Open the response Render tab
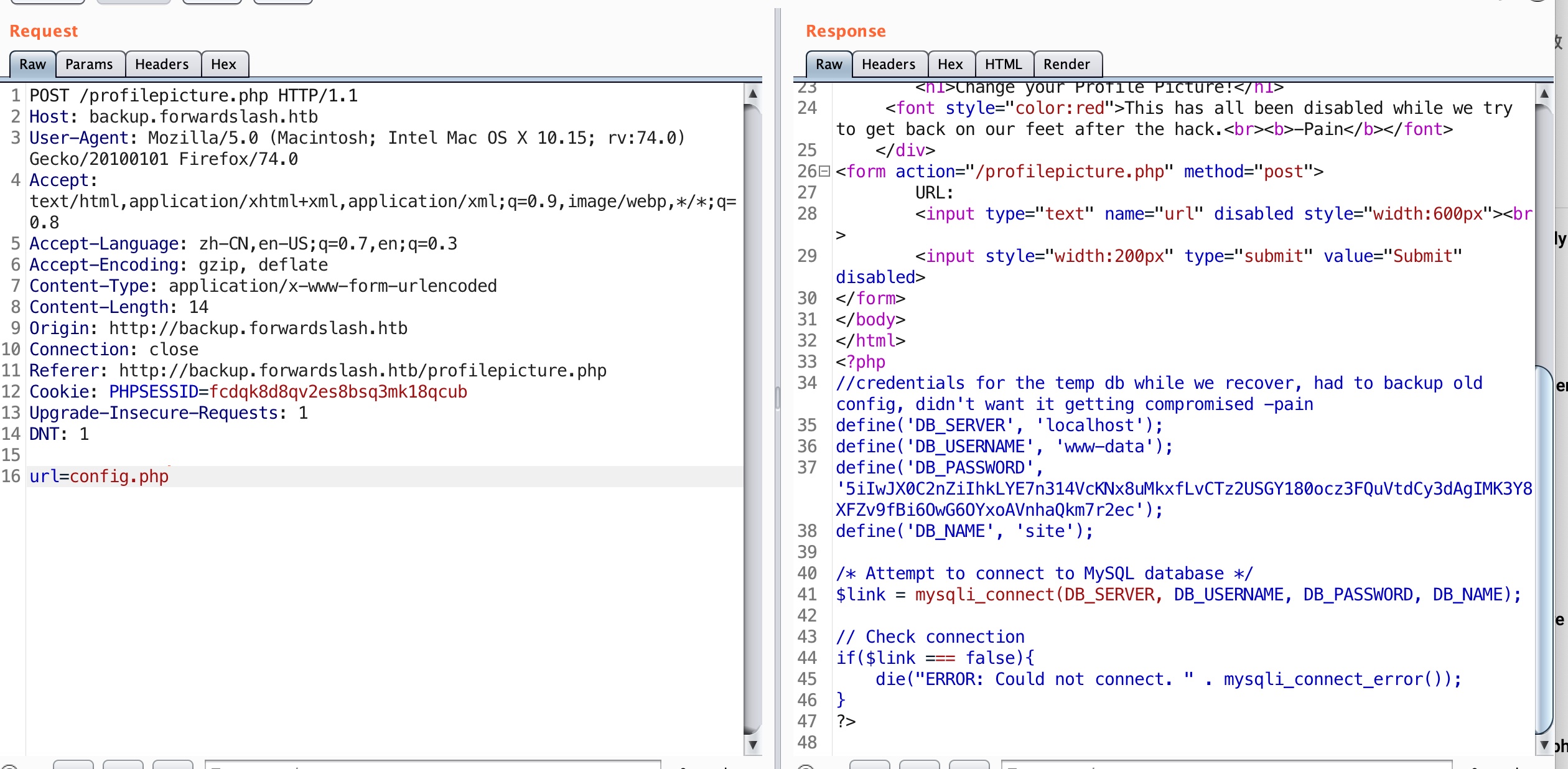 (x=1066, y=64)
